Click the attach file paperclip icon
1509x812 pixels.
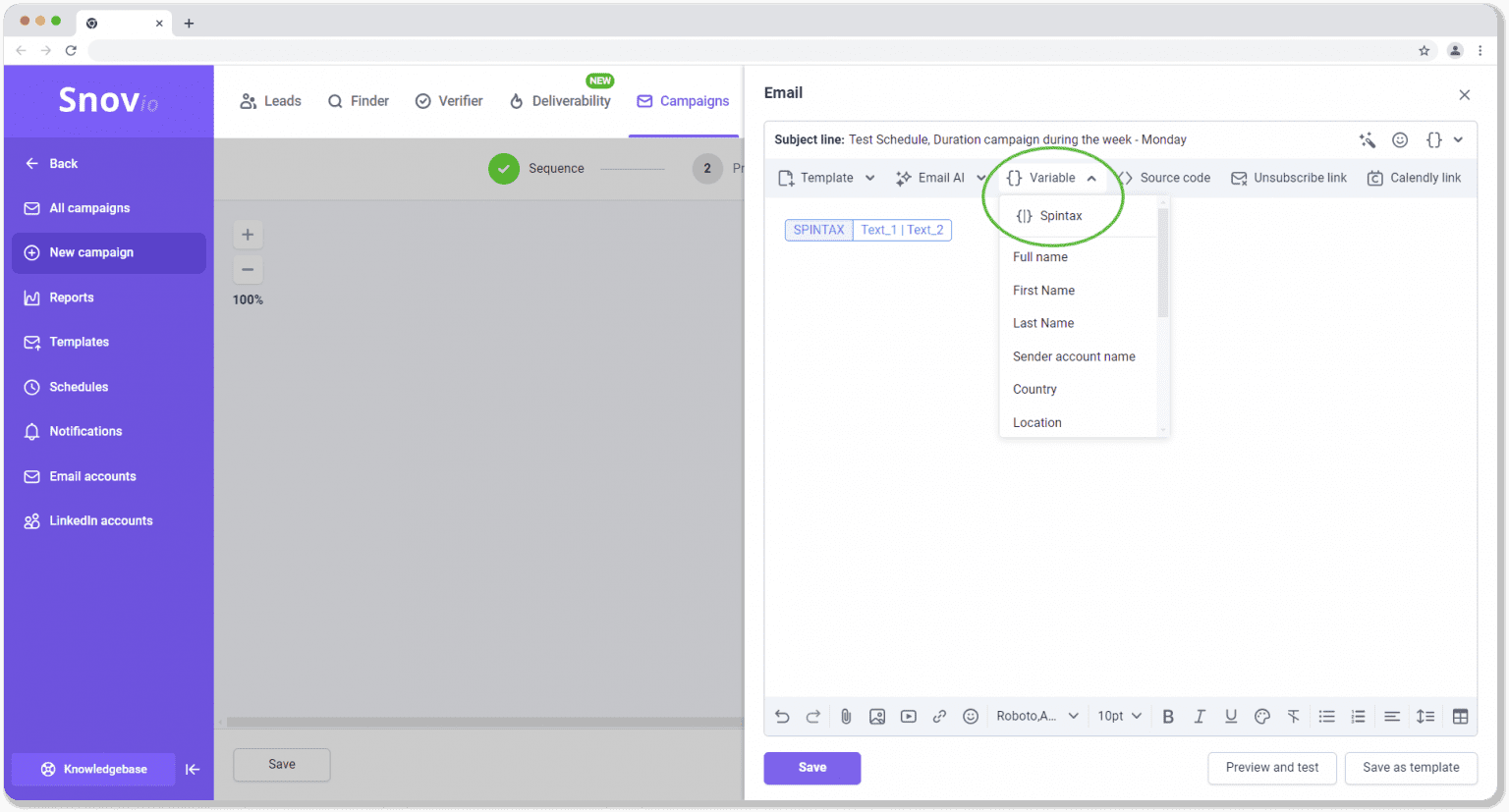[846, 717]
